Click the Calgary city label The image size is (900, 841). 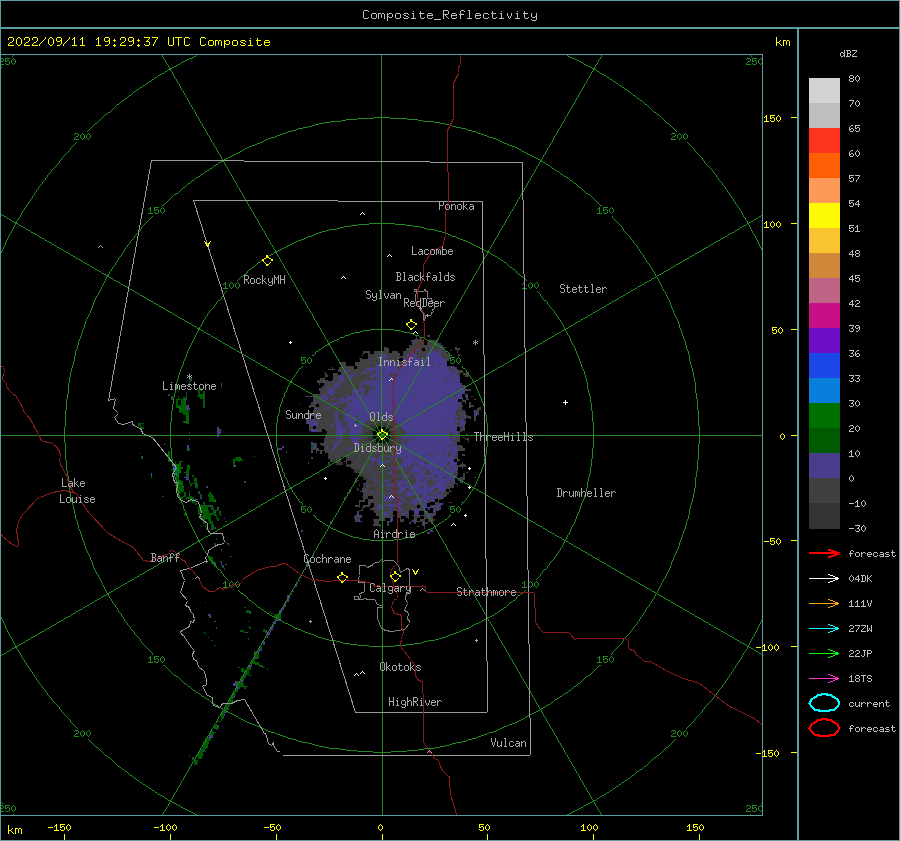point(390,588)
